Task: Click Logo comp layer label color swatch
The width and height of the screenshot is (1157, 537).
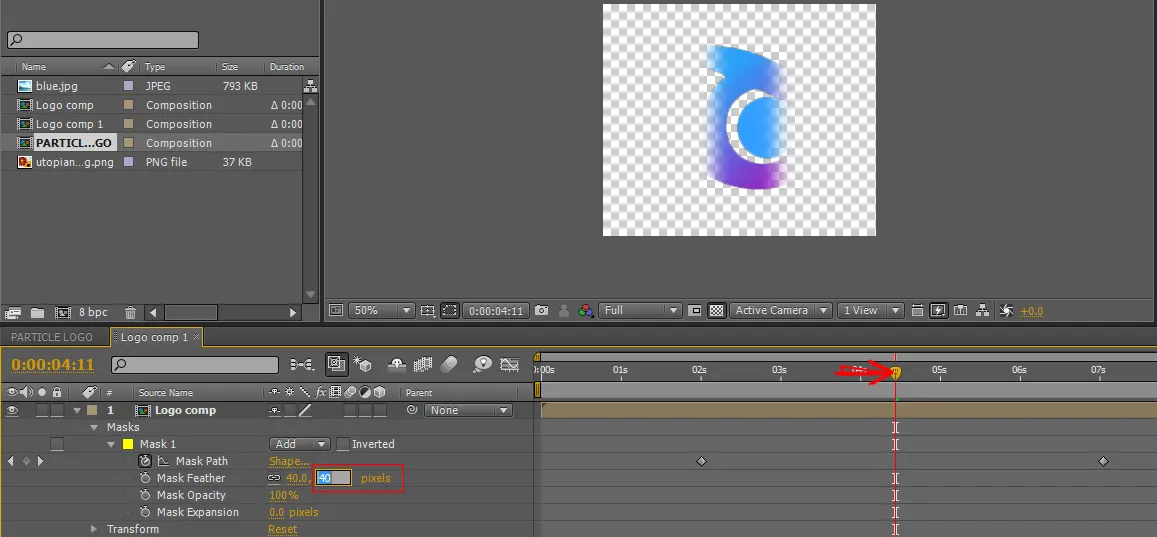Action: click(91, 410)
